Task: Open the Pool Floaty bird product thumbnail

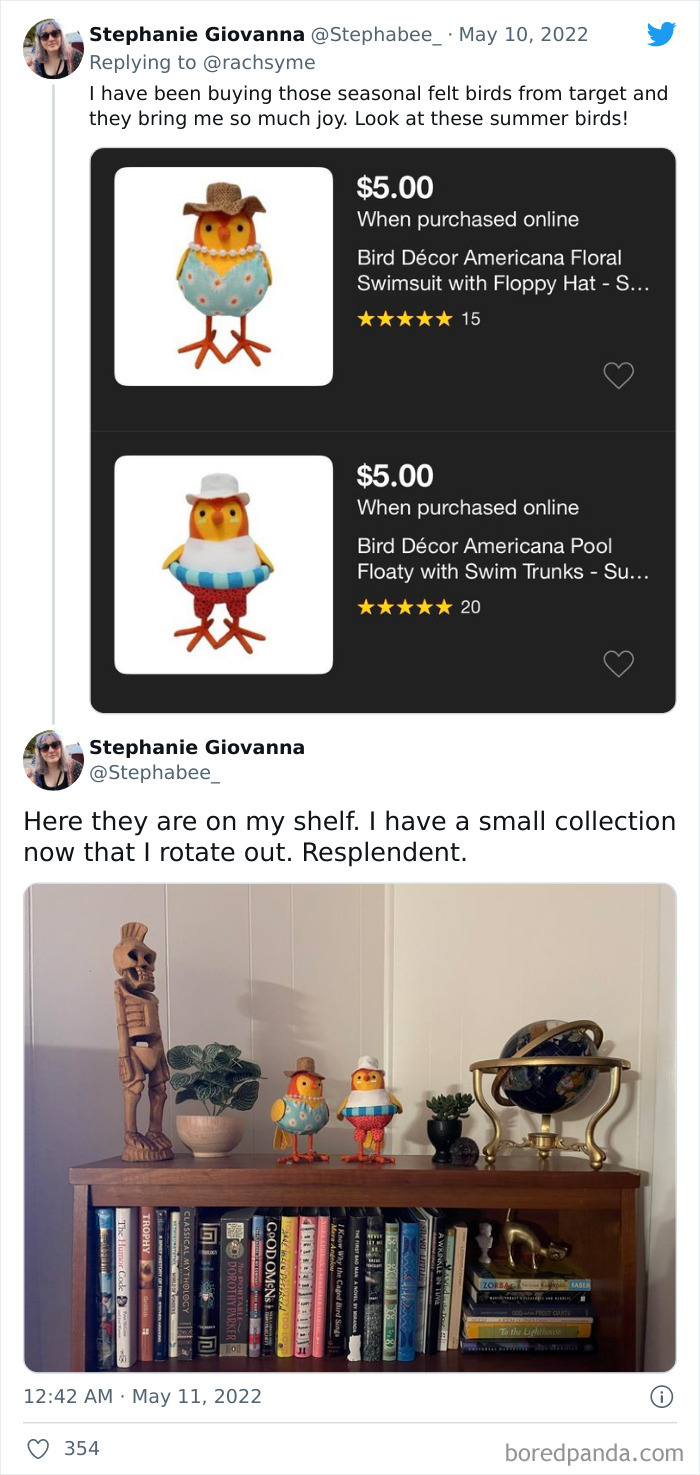Action: click(223, 564)
